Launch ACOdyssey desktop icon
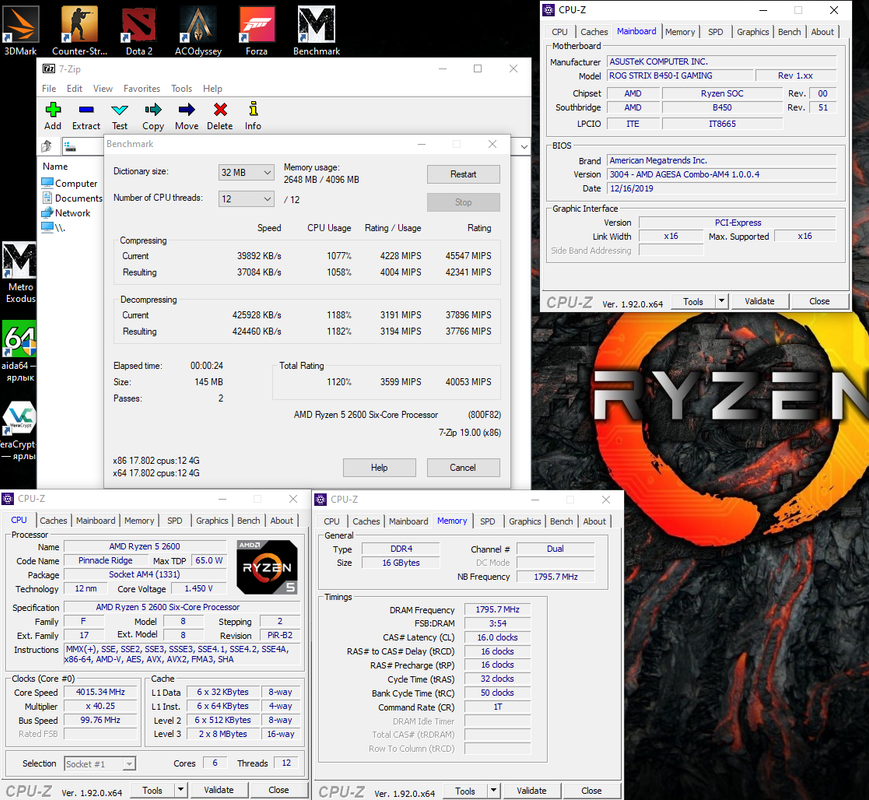The image size is (869, 800). point(198,29)
